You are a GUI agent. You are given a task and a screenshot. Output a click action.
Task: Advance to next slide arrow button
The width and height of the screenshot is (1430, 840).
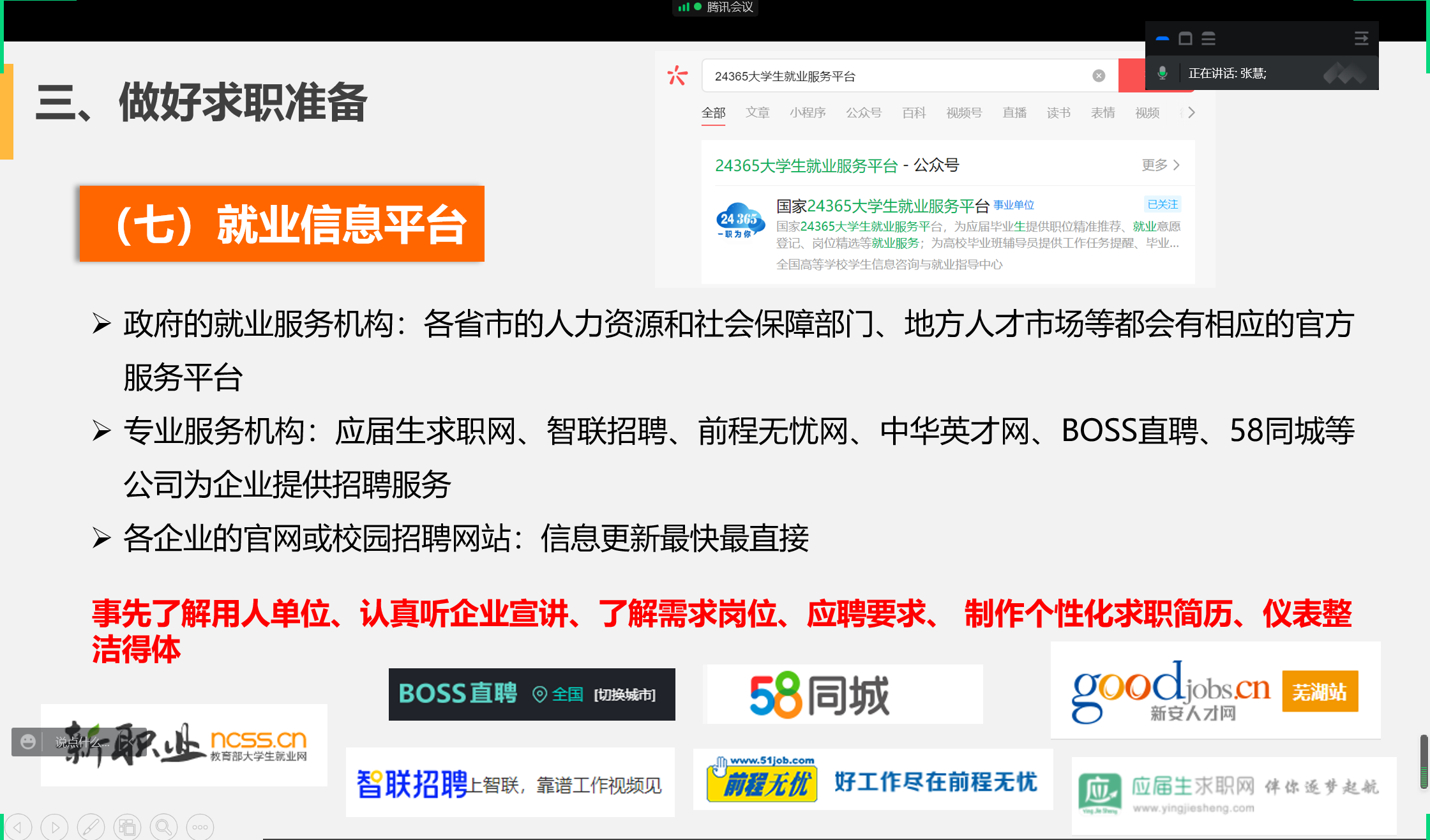point(55,827)
